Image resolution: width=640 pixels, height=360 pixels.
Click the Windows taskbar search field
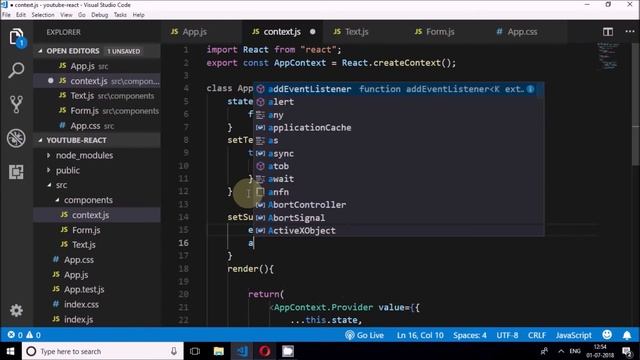point(102,351)
